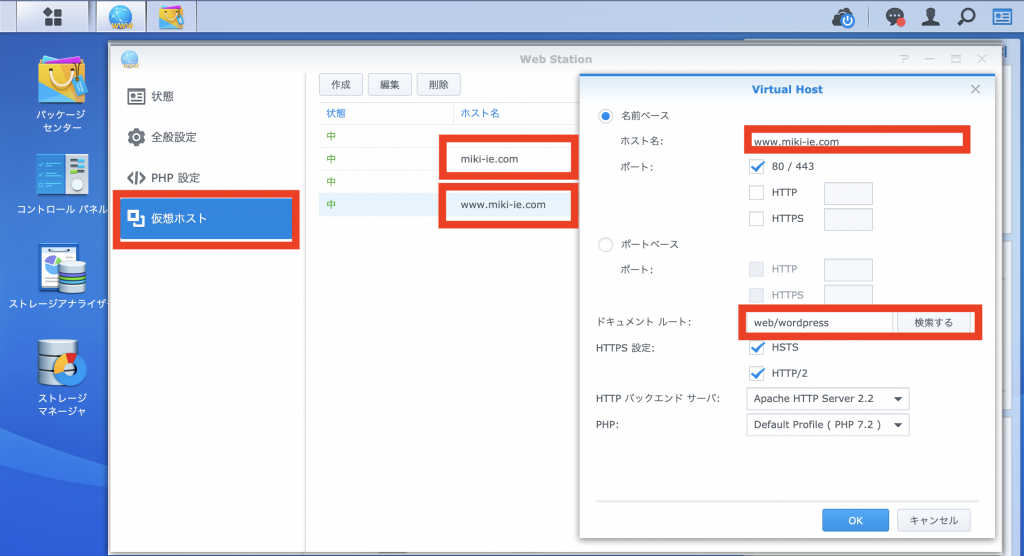
Task: Click the OK button
Action: click(855, 520)
